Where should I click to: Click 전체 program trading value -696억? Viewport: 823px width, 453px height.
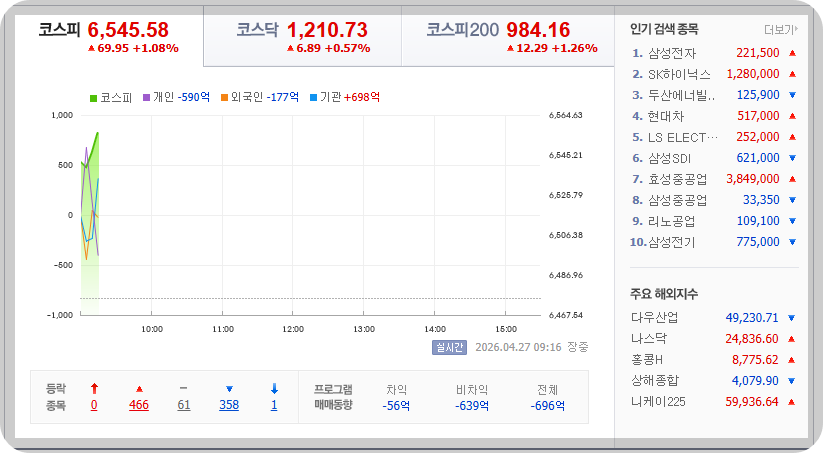[x=547, y=406]
